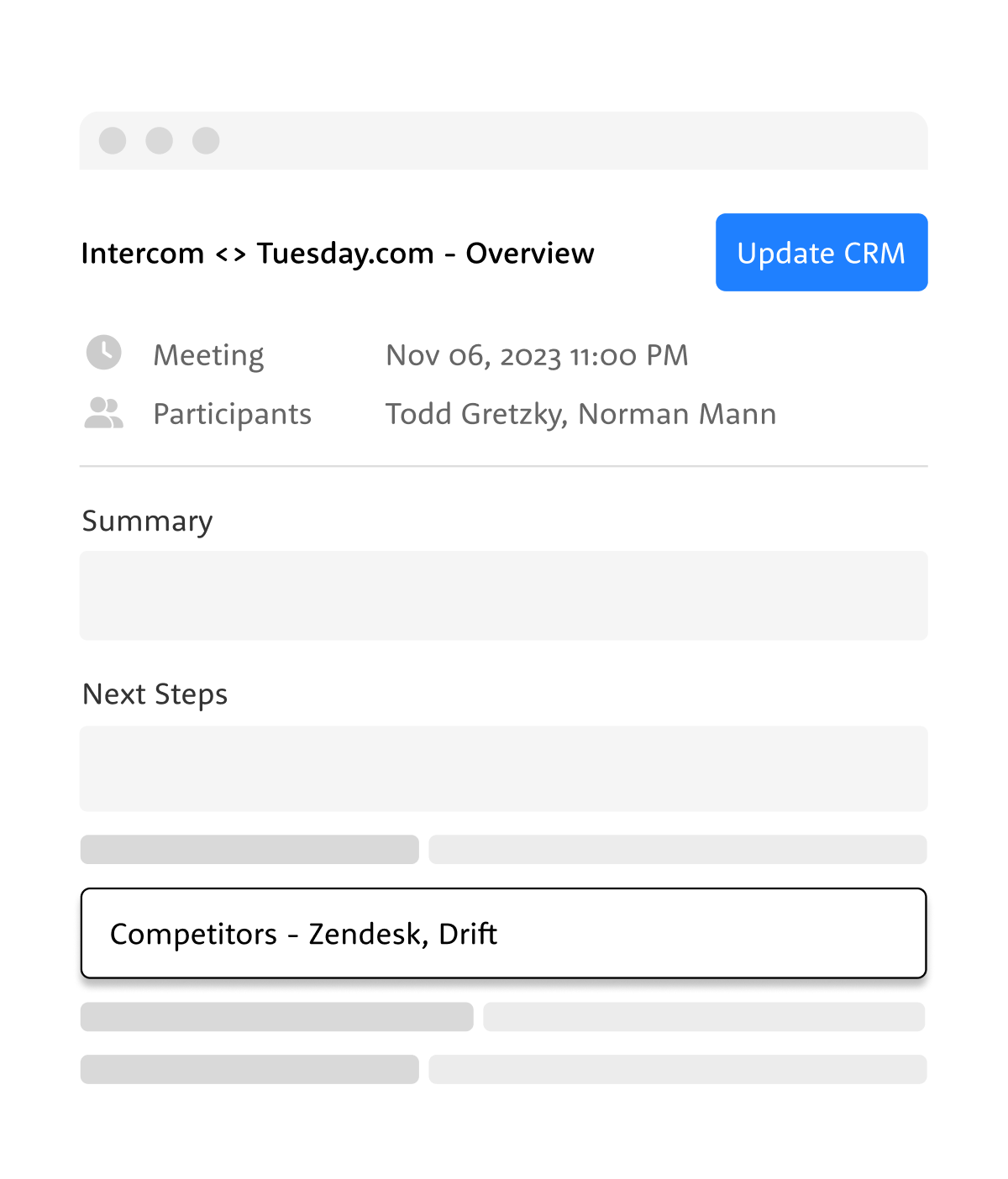Focus the empty Summary text box
Image resolution: width=1008 pixels, height=1179 pixels.
pos(504,595)
